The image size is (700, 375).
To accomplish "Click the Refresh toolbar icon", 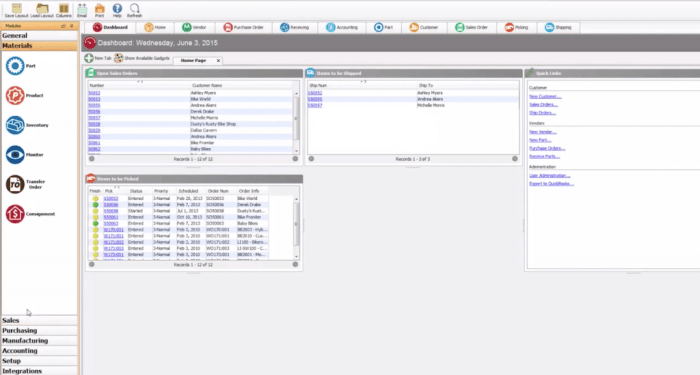I will pos(134,8).
